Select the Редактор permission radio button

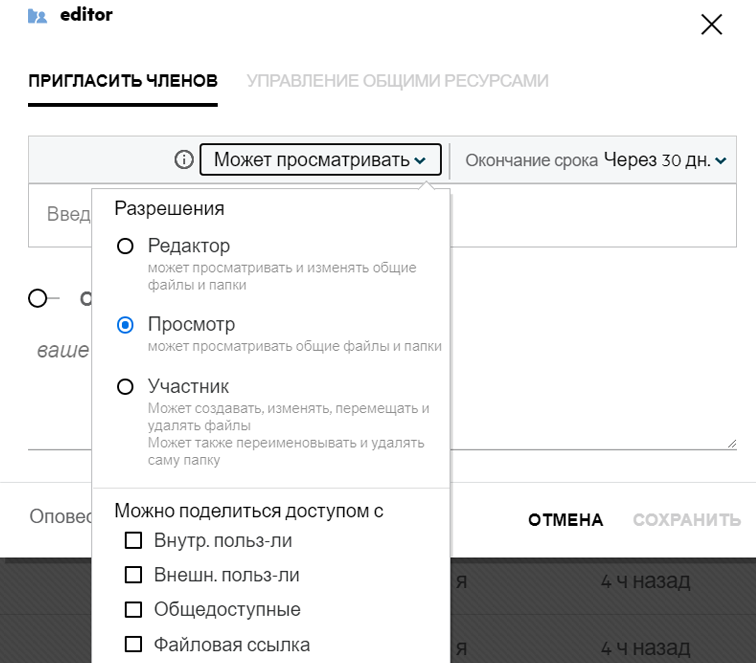point(126,246)
